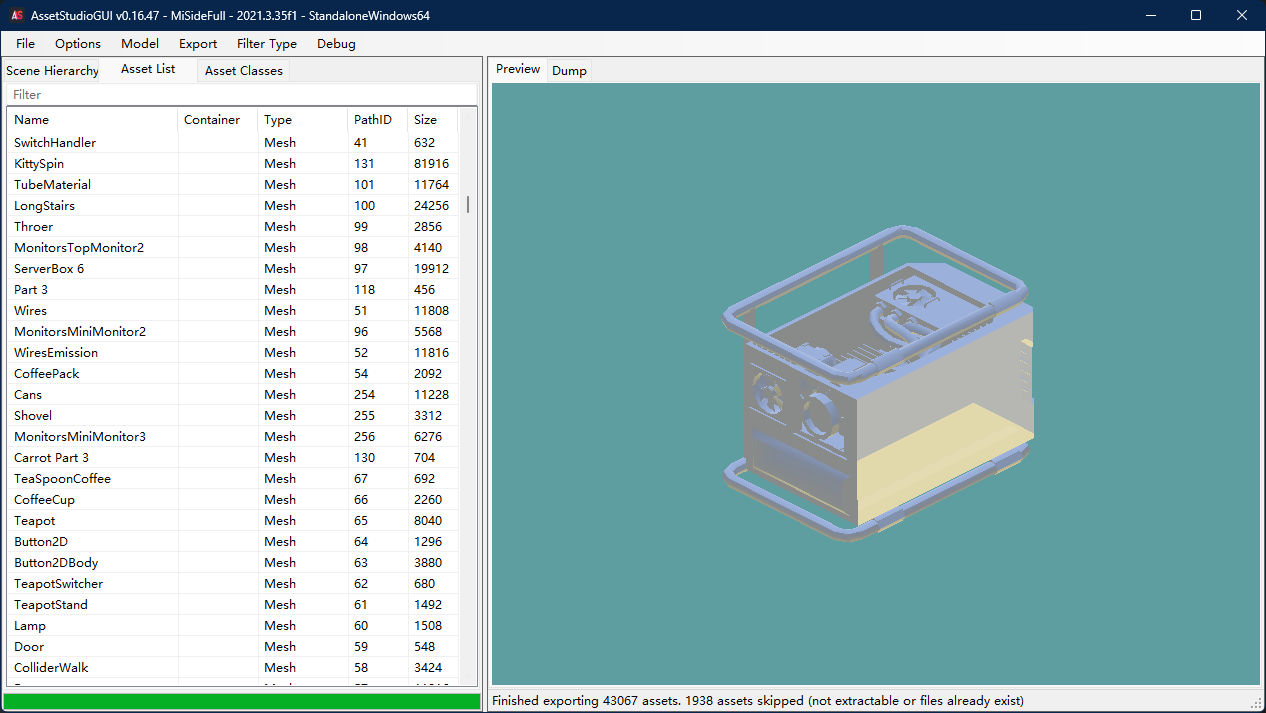
Task: Switch to the Scene Hierarchy tab
Action: click(52, 70)
